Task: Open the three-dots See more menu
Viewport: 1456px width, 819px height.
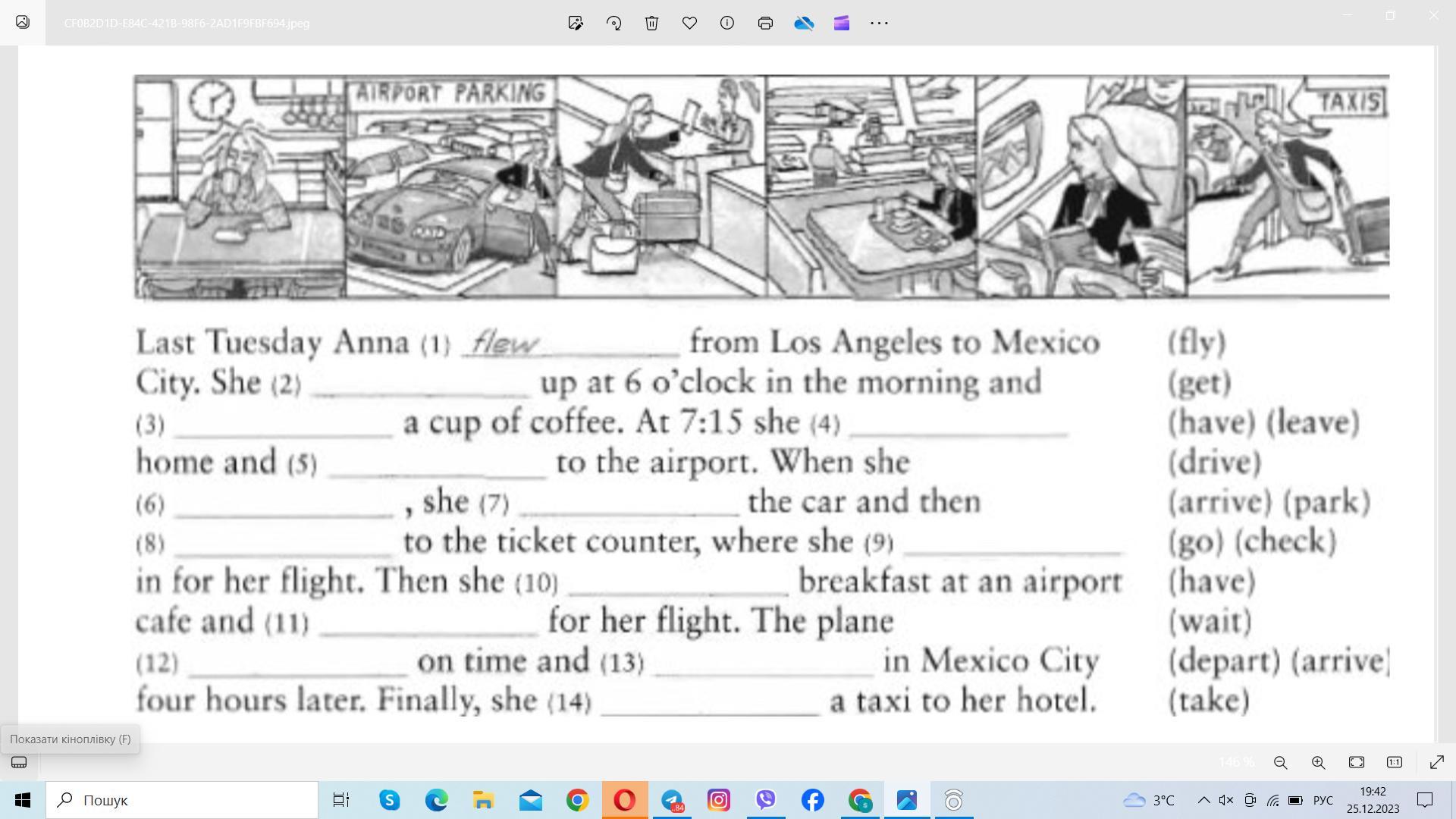Action: coord(880,23)
